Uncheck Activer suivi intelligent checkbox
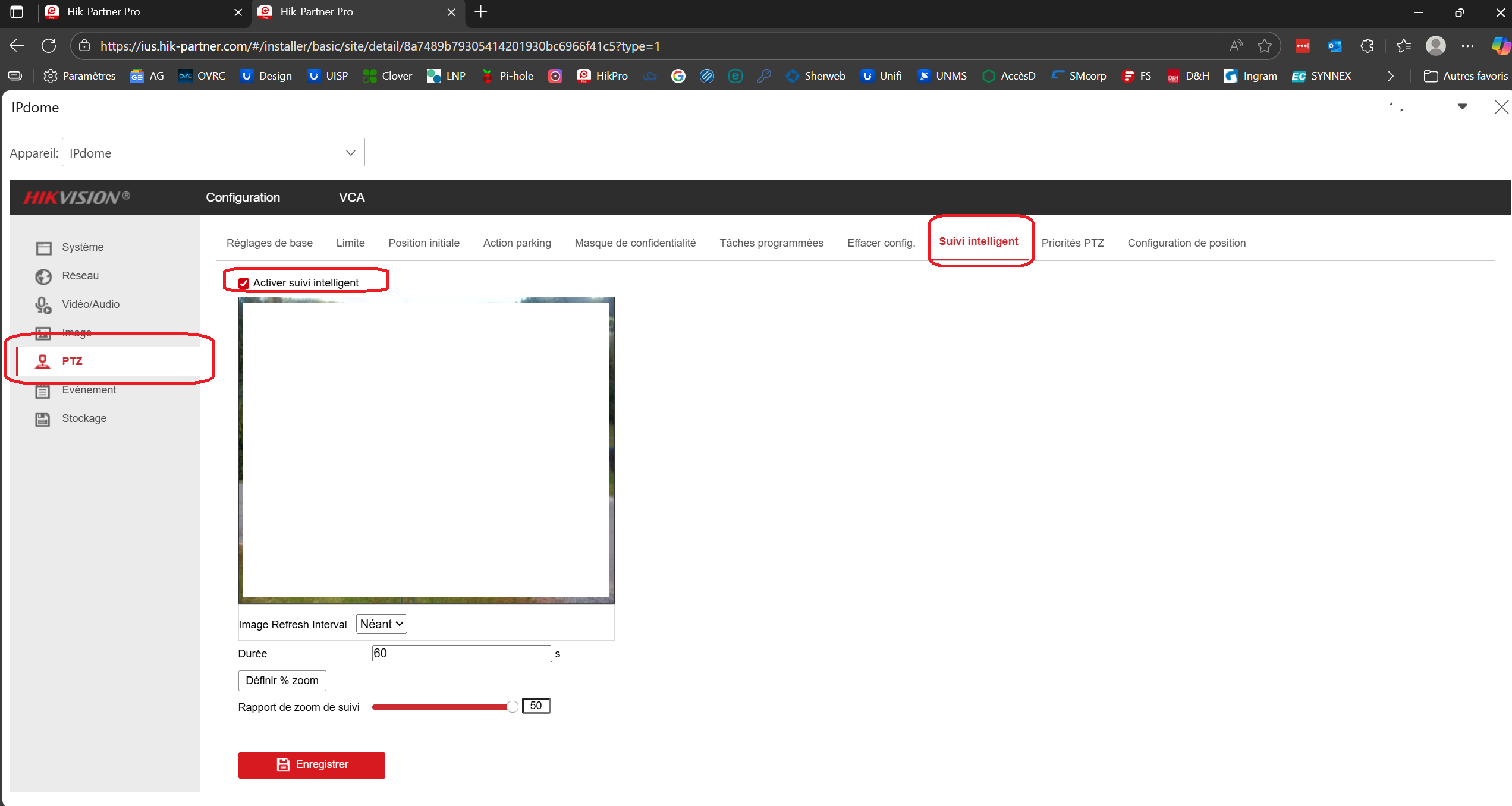 point(244,283)
